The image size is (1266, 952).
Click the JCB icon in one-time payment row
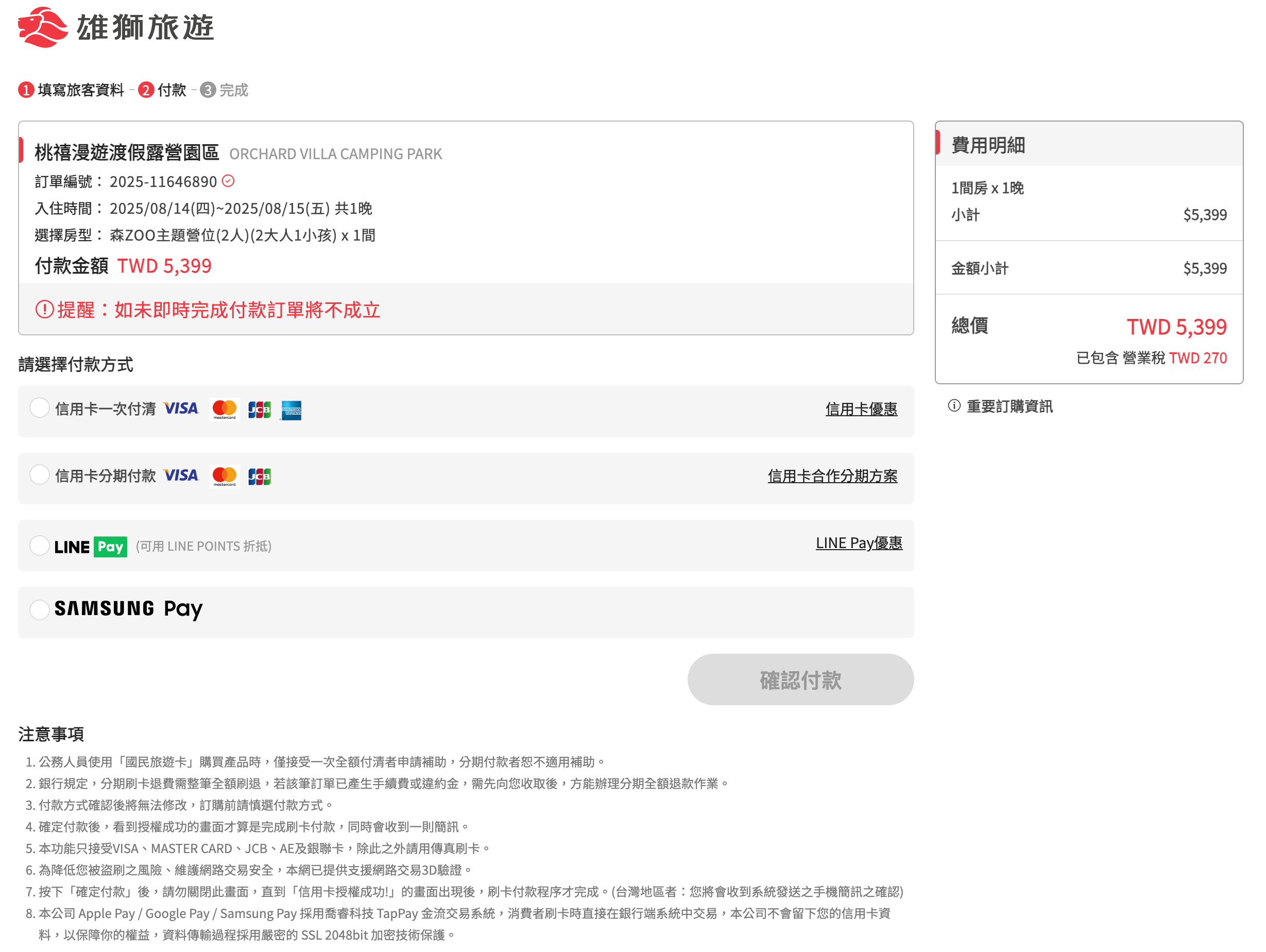tap(259, 410)
